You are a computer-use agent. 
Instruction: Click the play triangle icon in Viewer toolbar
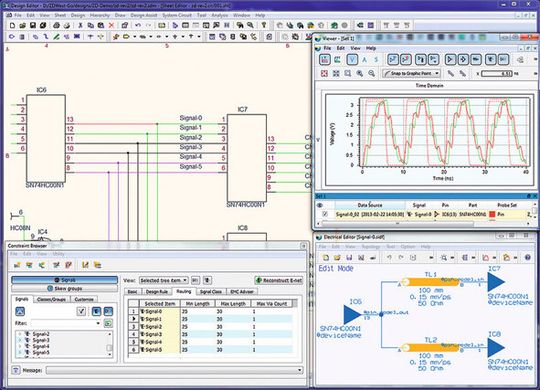[449, 59]
